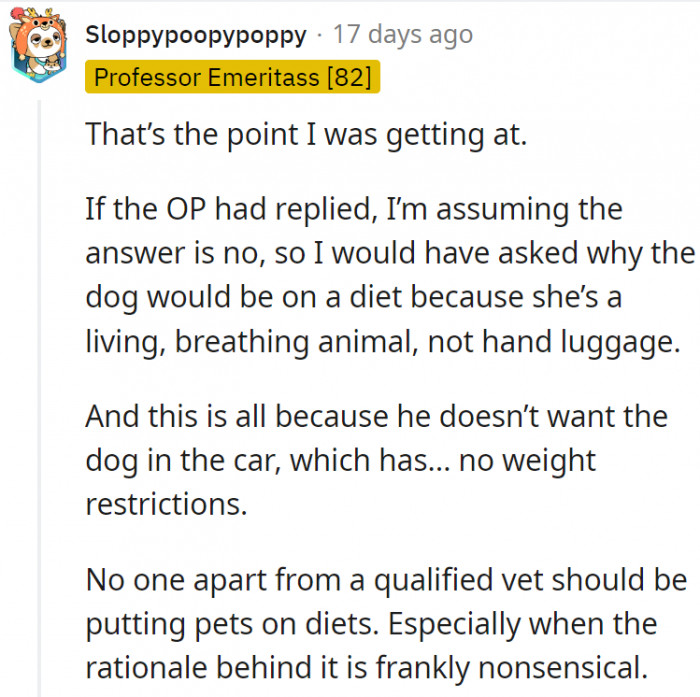
Task: Click the word "restrictions." in the comment
Action: pos(165,503)
